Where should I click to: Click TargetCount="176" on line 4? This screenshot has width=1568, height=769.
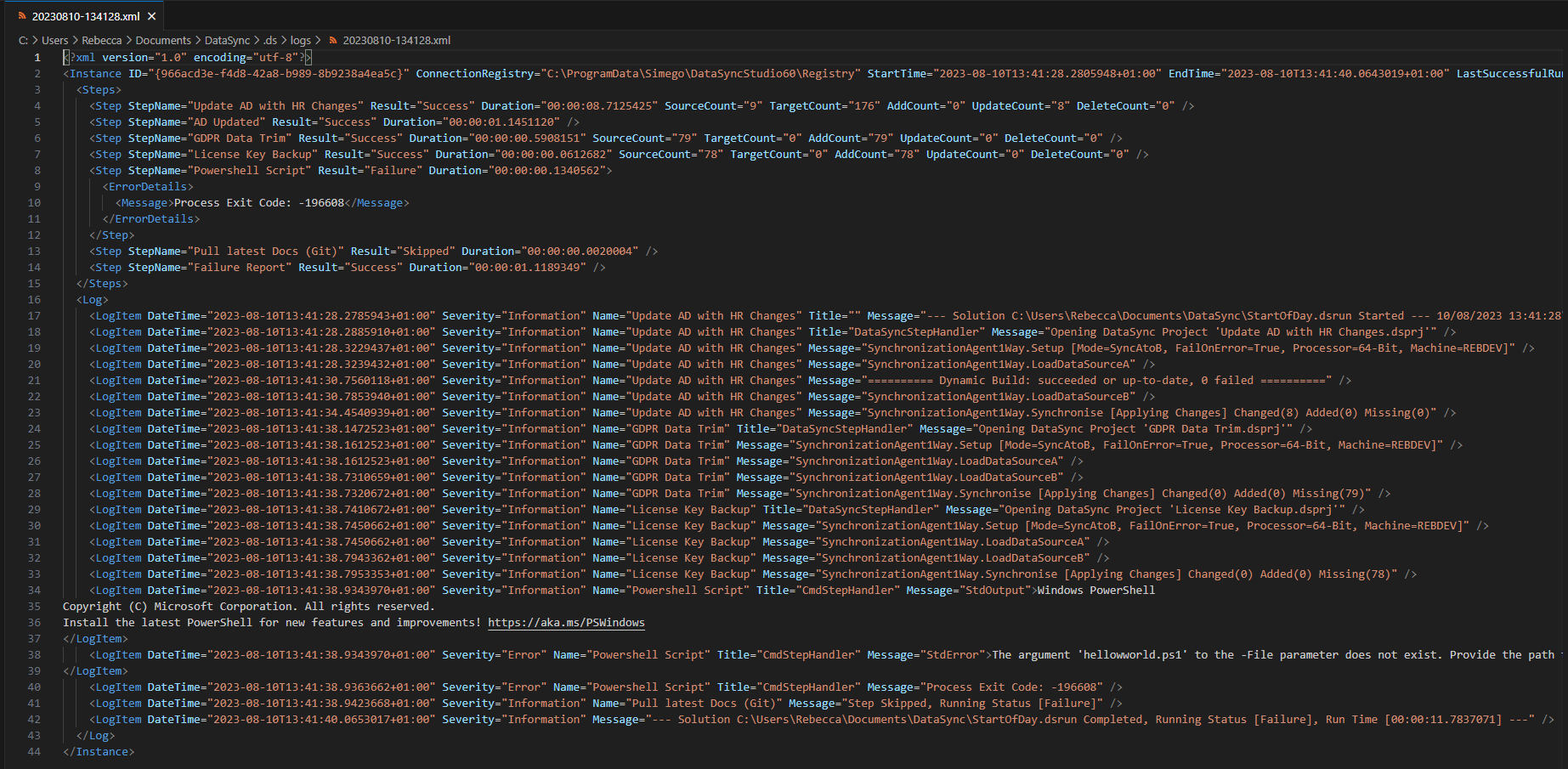(824, 106)
